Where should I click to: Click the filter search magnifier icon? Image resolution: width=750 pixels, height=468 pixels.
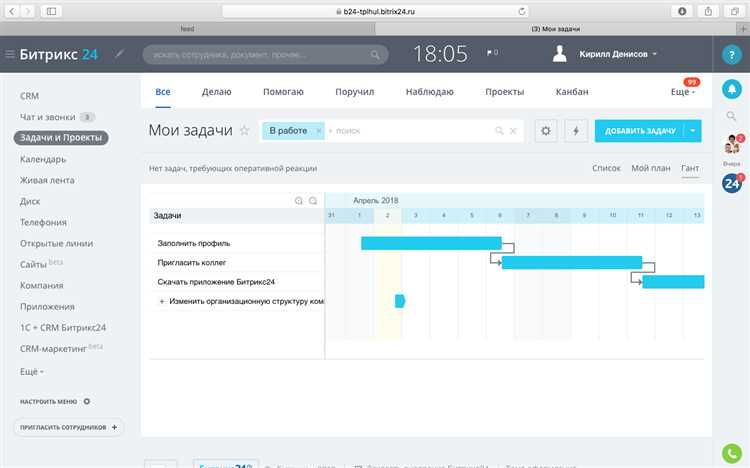pos(499,131)
